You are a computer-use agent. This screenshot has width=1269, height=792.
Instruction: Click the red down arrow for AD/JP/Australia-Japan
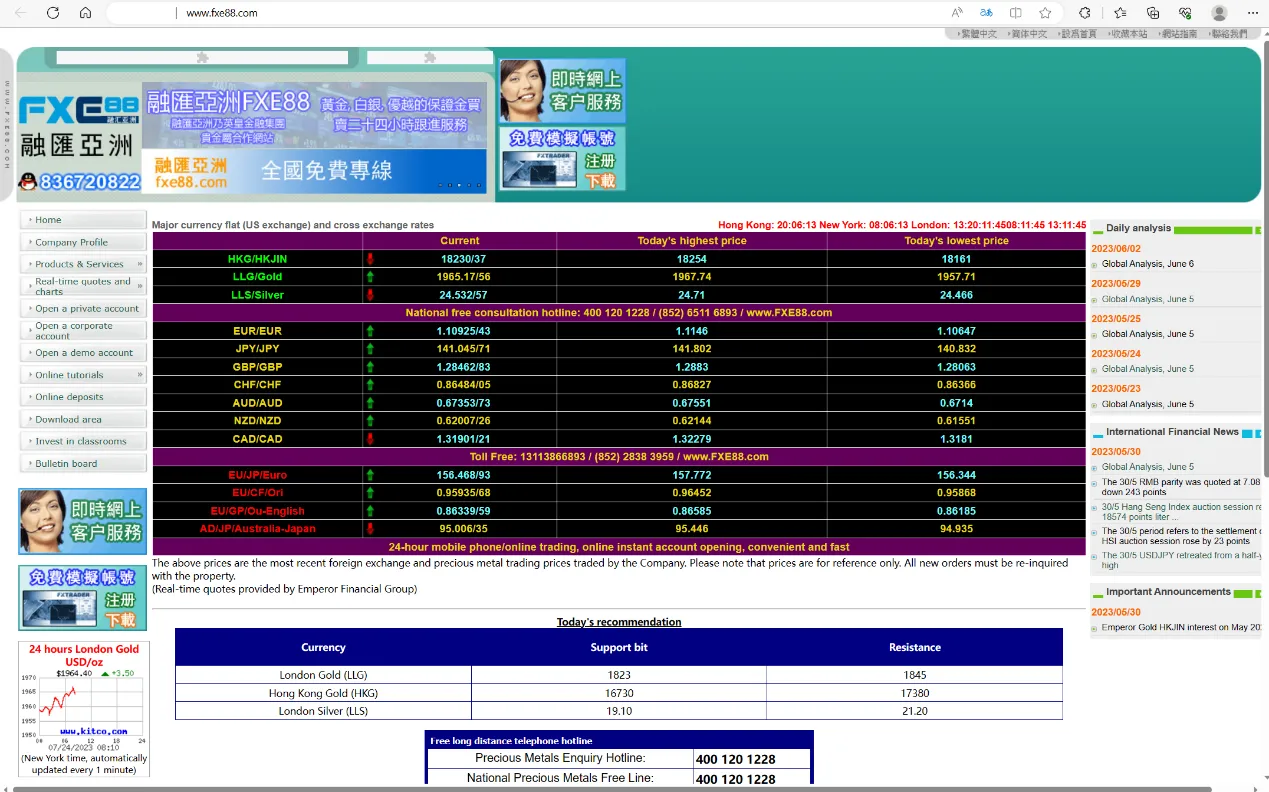pyautogui.click(x=370, y=529)
